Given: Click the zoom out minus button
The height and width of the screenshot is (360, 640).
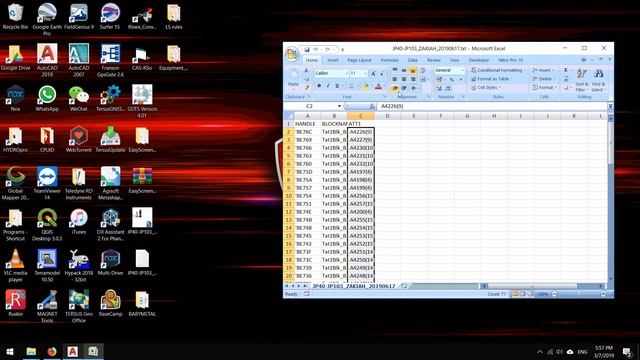Looking at the screenshot, I should point(554,294).
